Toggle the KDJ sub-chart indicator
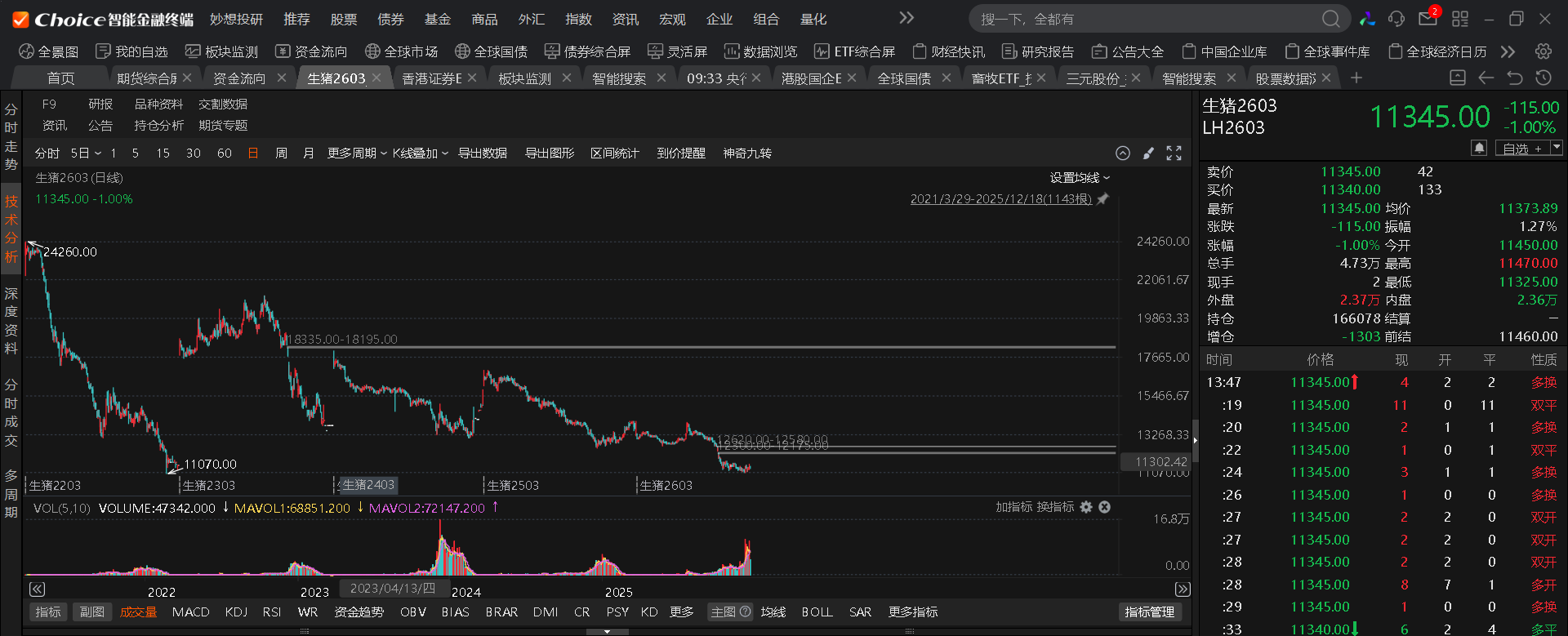The height and width of the screenshot is (636, 1568). [x=236, y=612]
